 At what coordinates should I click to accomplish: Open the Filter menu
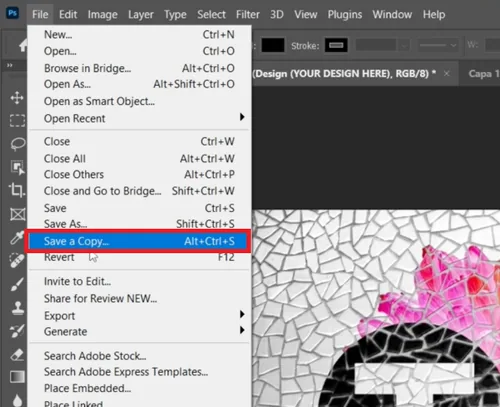pos(248,15)
